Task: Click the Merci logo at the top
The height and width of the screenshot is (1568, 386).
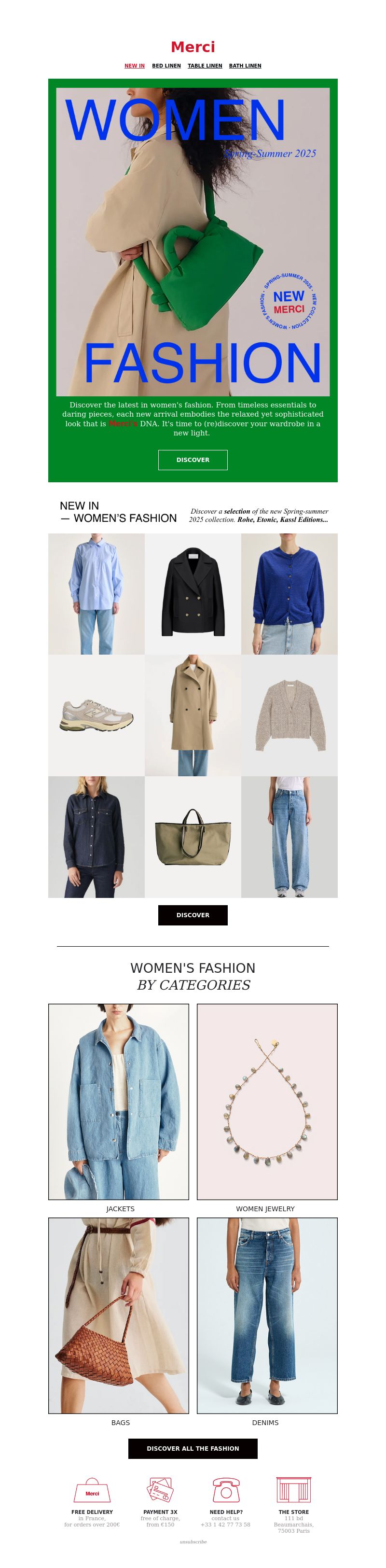Action: (x=193, y=47)
